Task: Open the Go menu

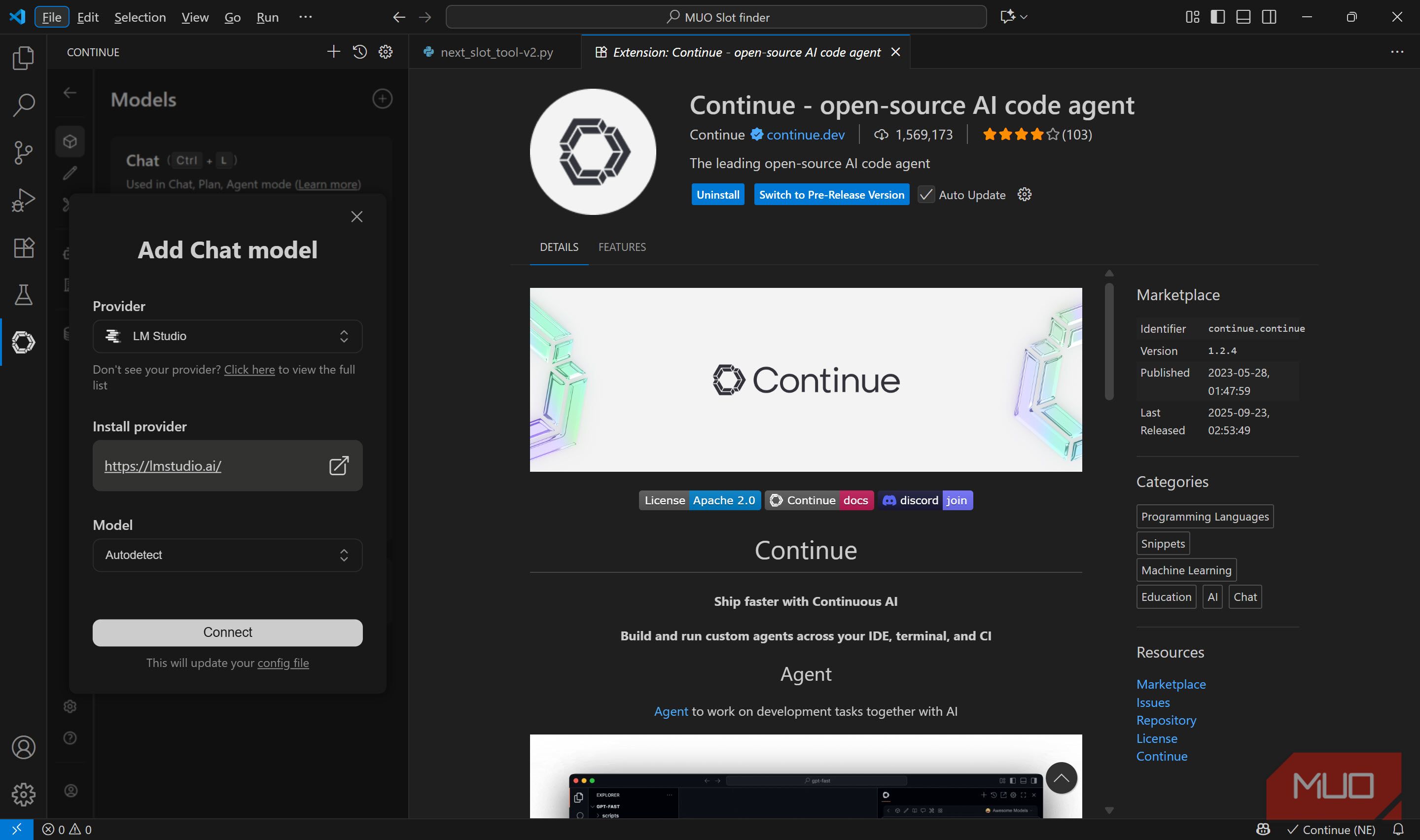Action: click(x=232, y=17)
